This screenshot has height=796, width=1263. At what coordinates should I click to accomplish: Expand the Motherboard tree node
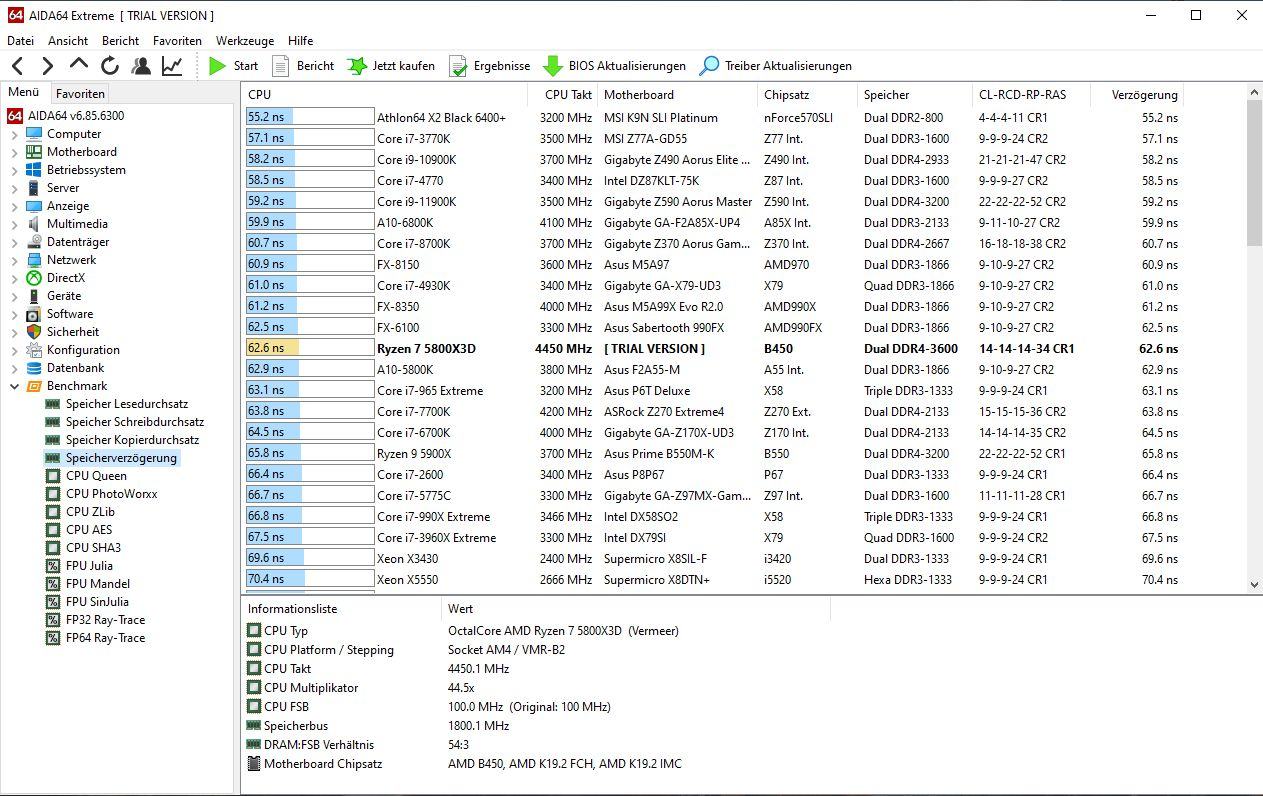pos(14,152)
